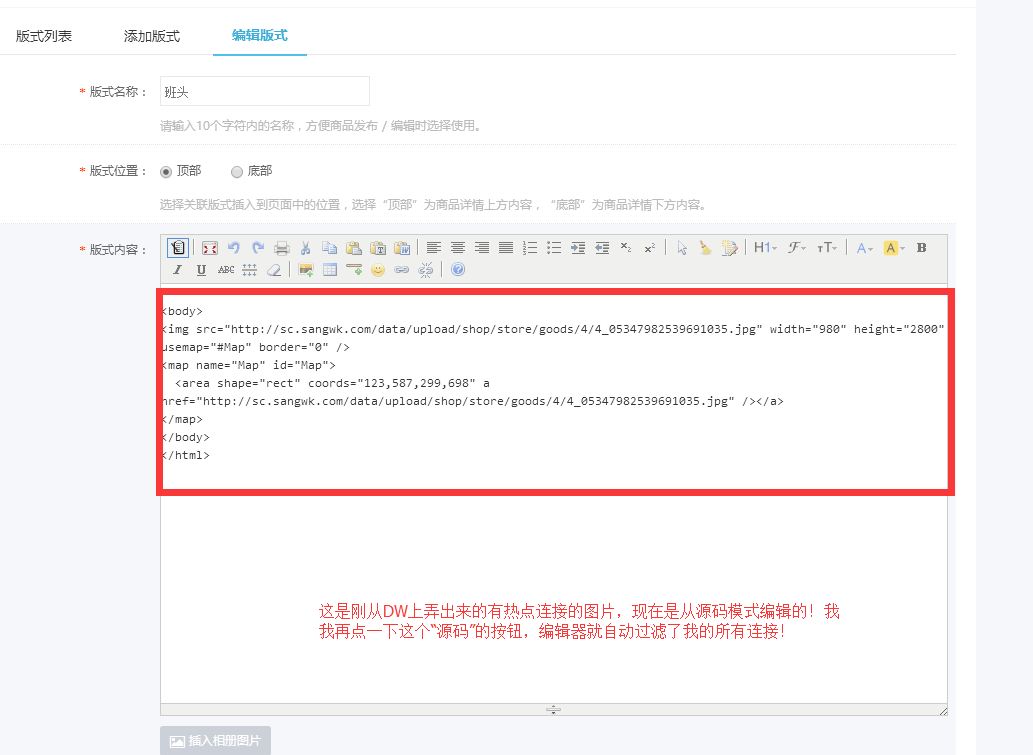Screen dimensions: 1033x755
Task: Decrease indent
Action: click(x=602, y=248)
